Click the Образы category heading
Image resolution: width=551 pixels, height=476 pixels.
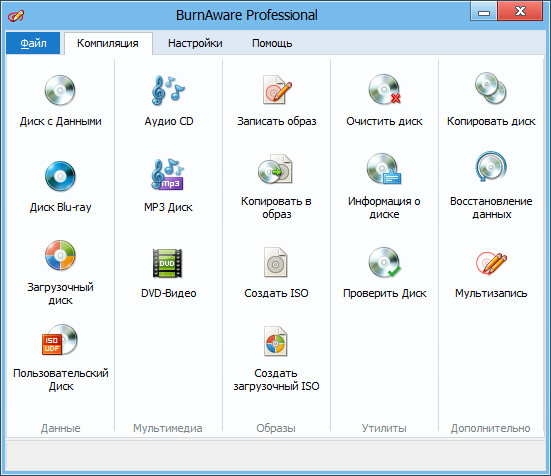click(x=276, y=428)
